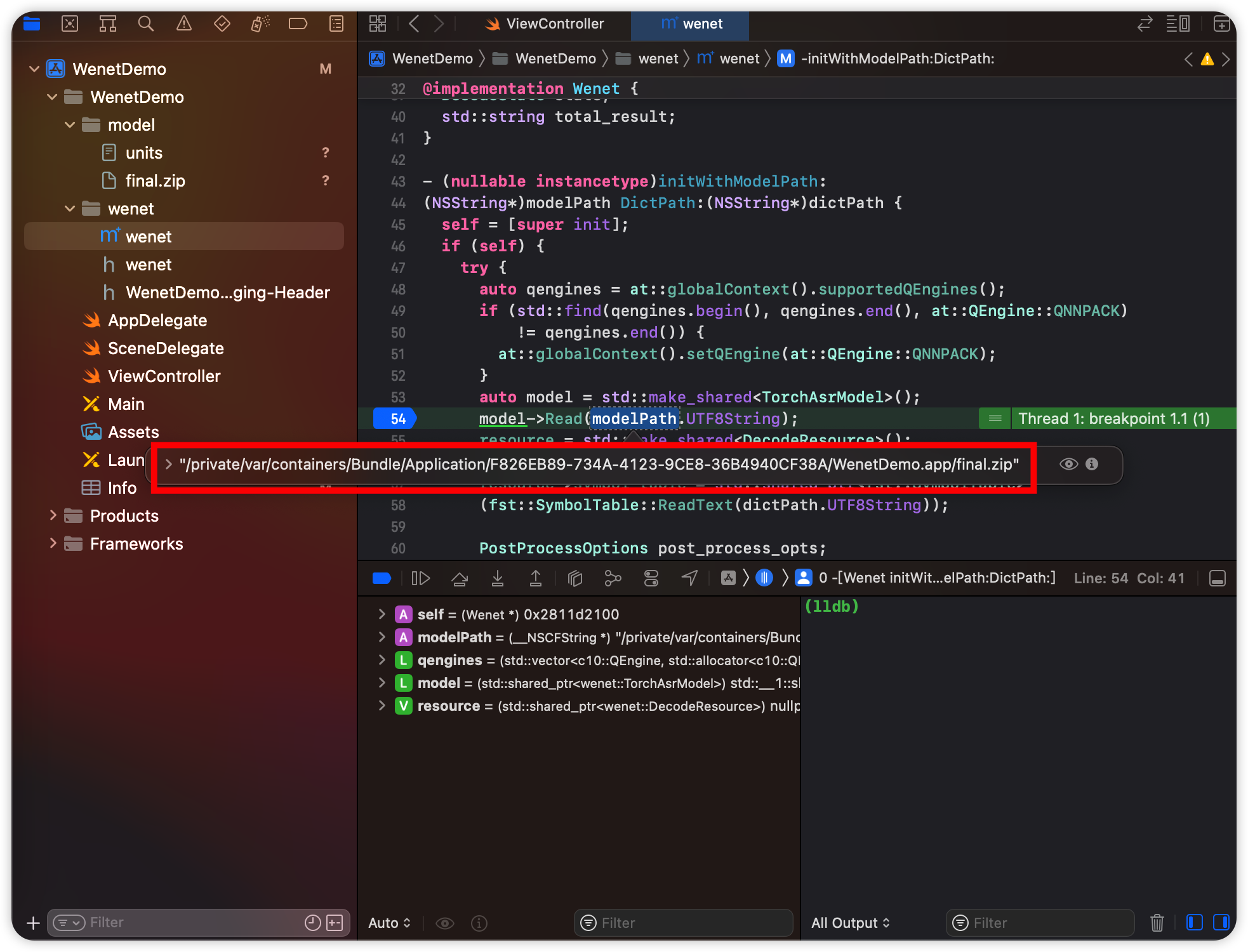Type in the variables Filter field
The height and width of the screenshot is (952, 1248).
pyautogui.click(x=683, y=923)
